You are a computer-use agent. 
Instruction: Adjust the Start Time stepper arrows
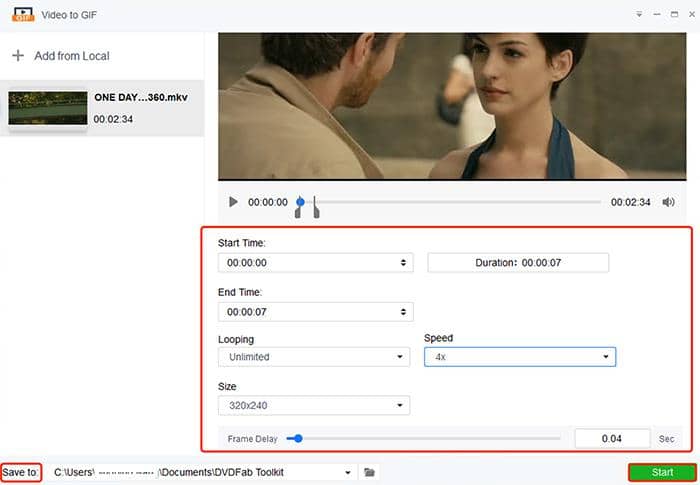pyautogui.click(x=403, y=263)
